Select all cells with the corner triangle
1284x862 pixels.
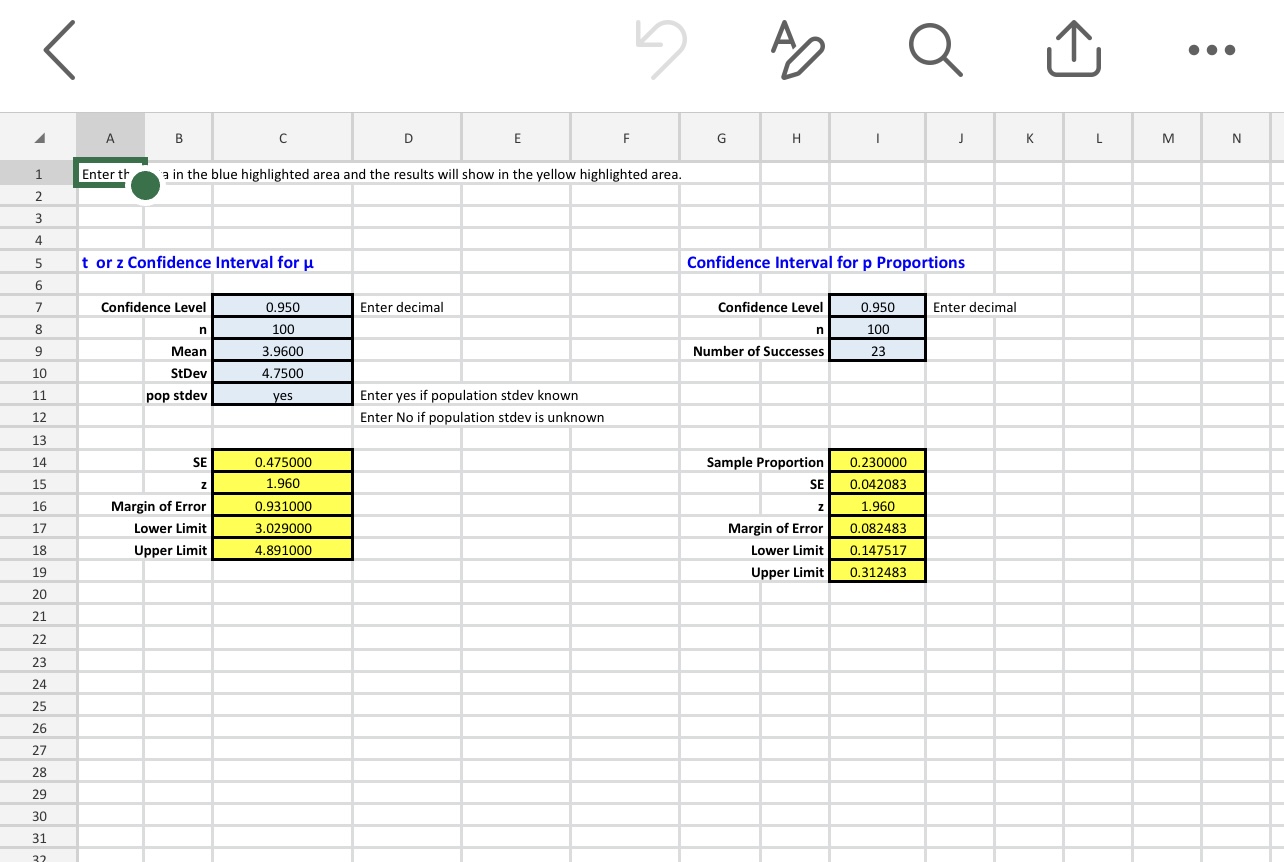point(39,138)
